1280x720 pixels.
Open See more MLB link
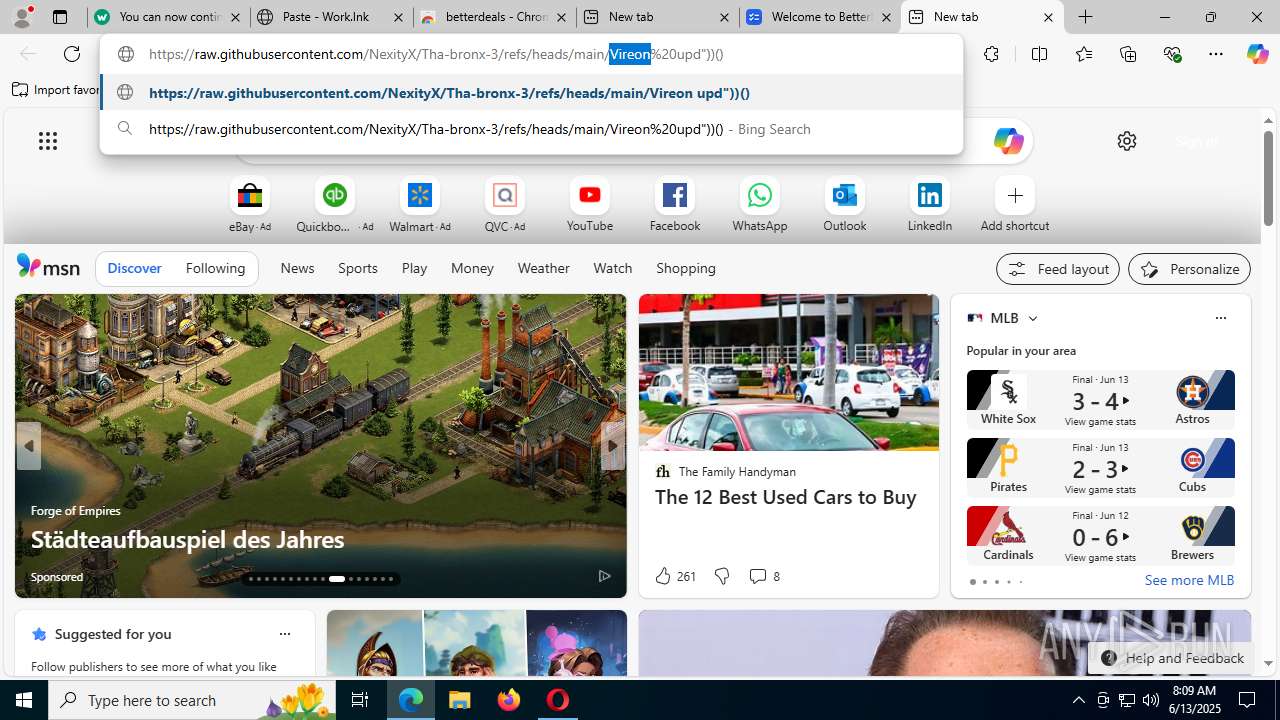coord(1189,580)
